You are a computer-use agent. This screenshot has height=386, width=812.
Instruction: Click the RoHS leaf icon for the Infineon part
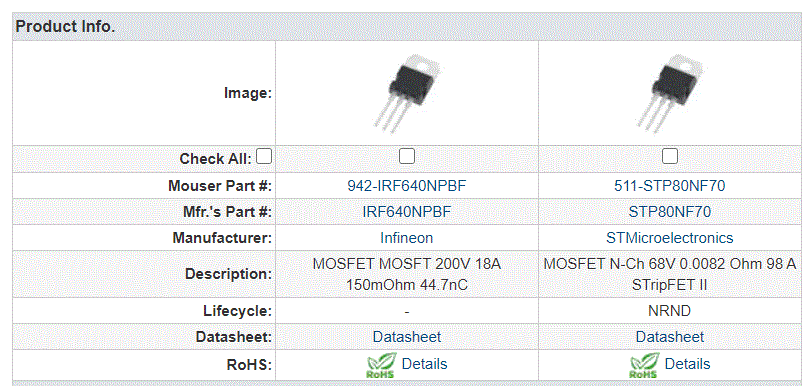pos(382,365)
